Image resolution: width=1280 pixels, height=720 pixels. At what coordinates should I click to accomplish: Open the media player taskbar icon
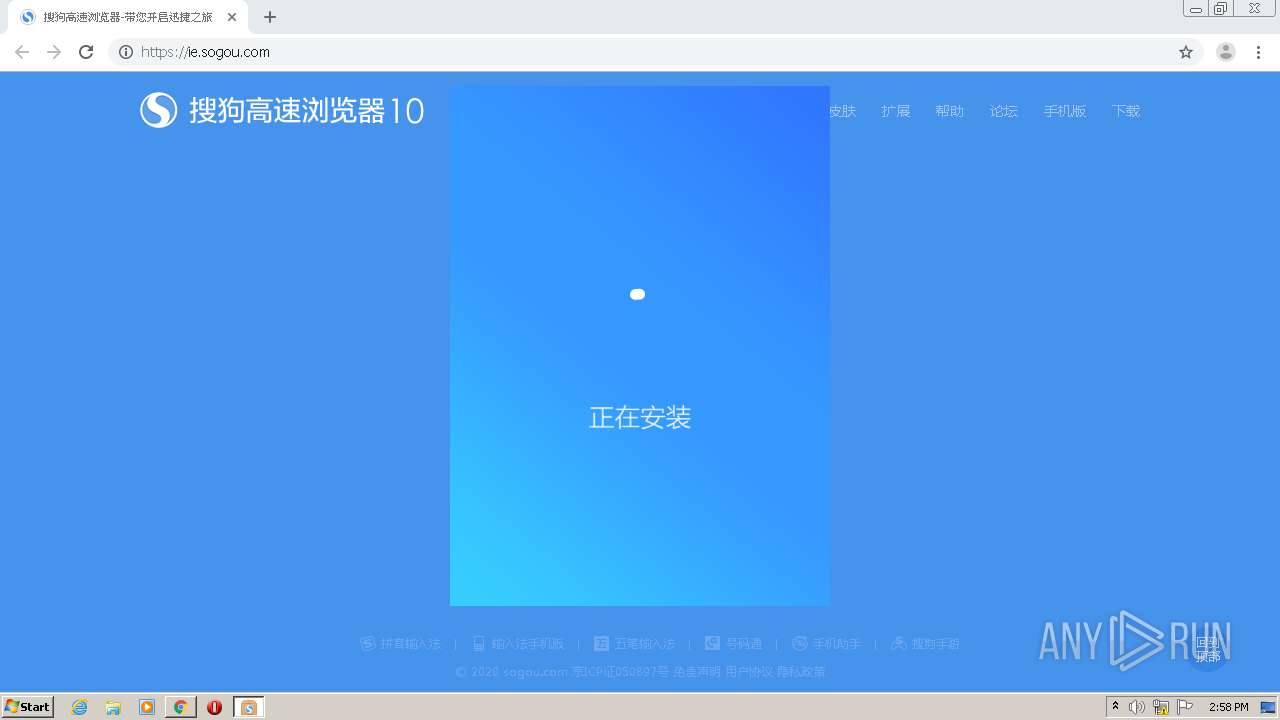pyautogui.click(x=147, y=707)
